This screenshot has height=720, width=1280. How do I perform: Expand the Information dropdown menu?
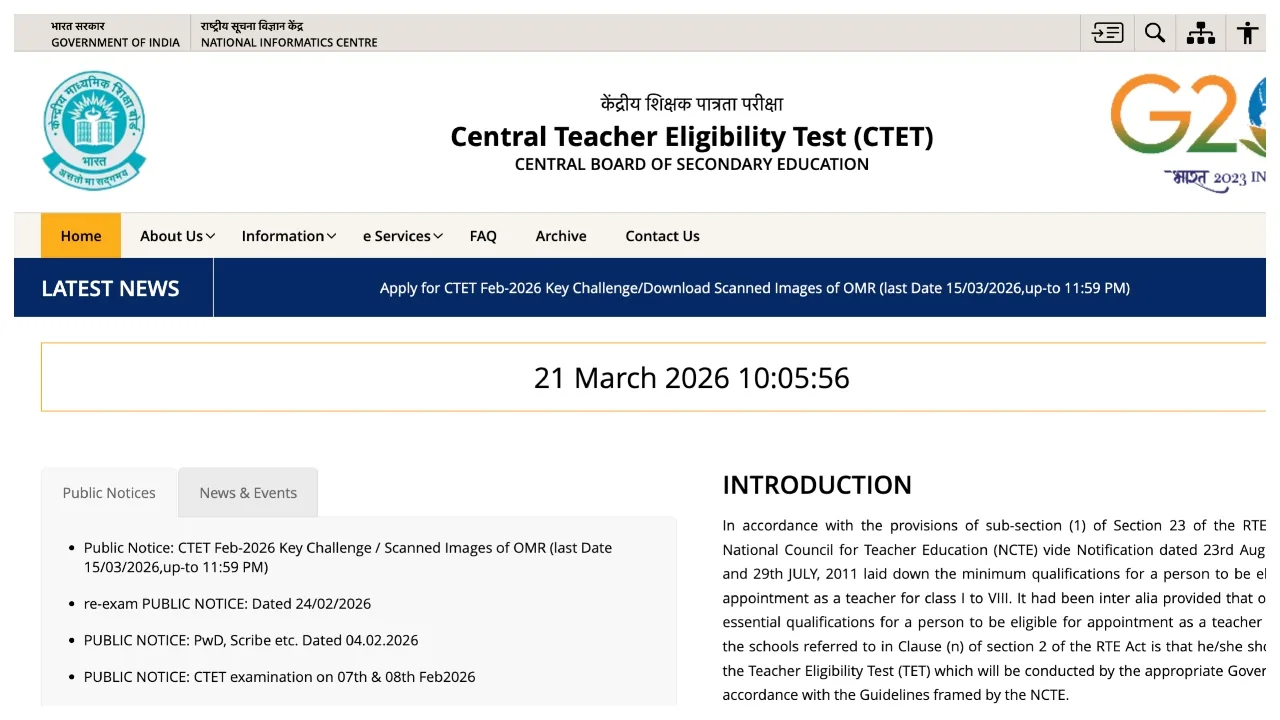(x=288, y=236)
